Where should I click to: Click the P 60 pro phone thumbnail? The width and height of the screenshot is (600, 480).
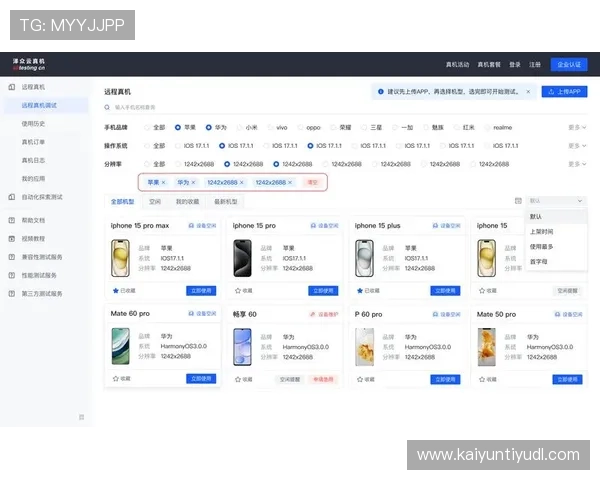[365, 347]
